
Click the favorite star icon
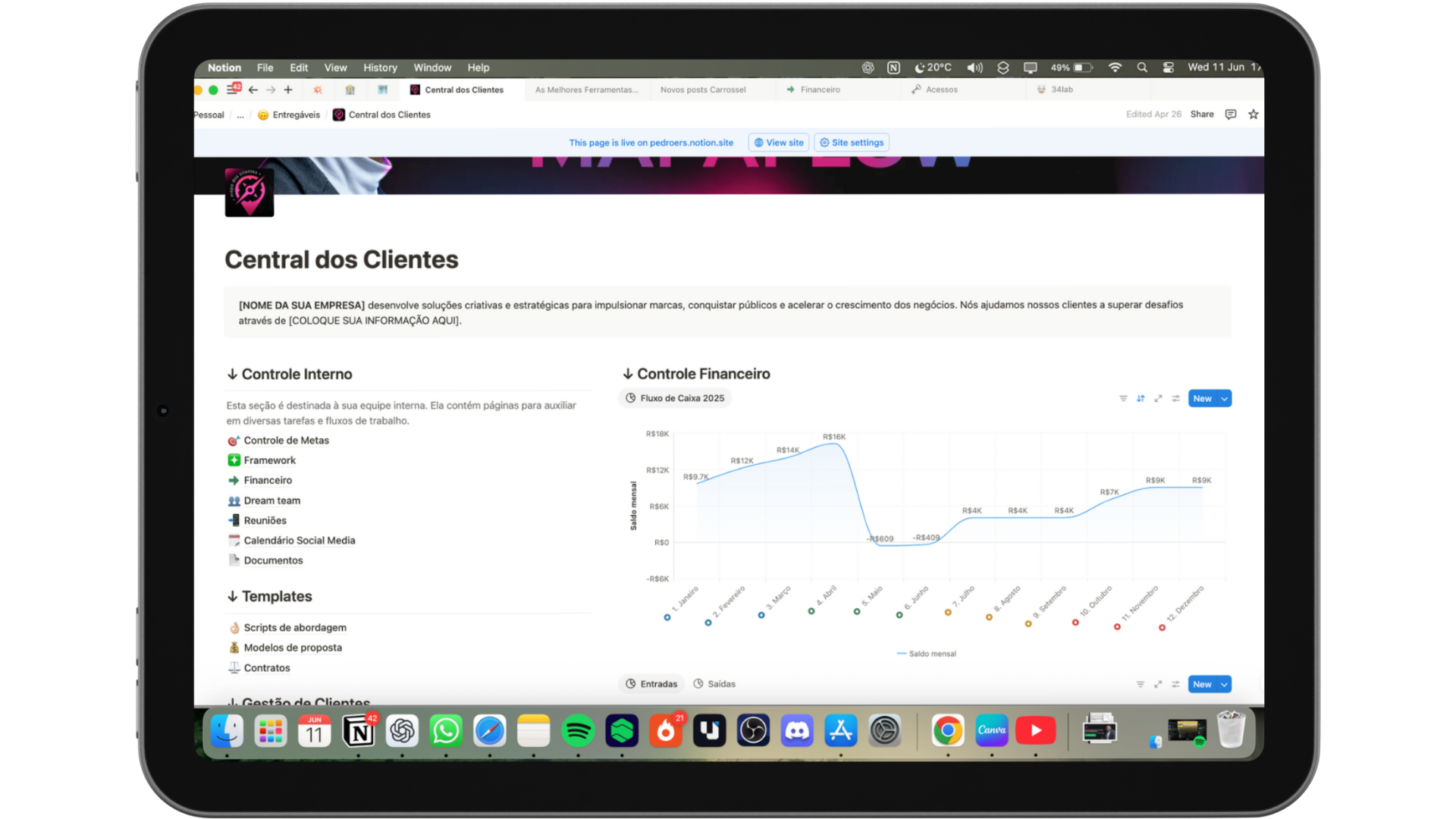(1254, 115)
